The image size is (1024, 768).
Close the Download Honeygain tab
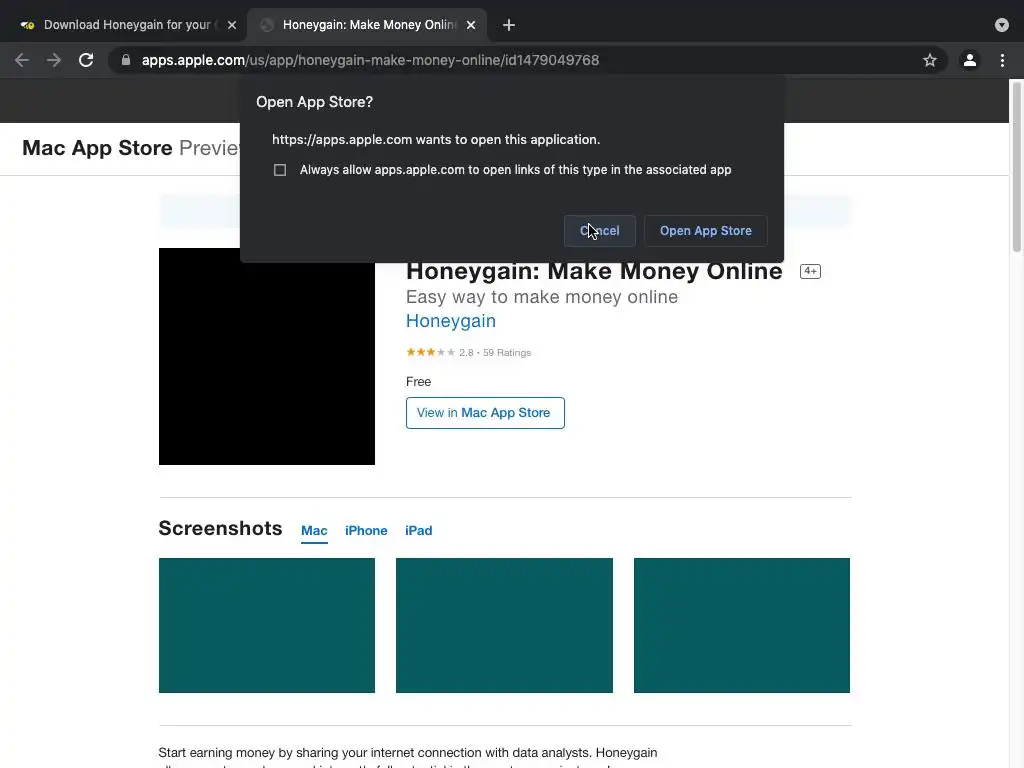pos(232,25)
